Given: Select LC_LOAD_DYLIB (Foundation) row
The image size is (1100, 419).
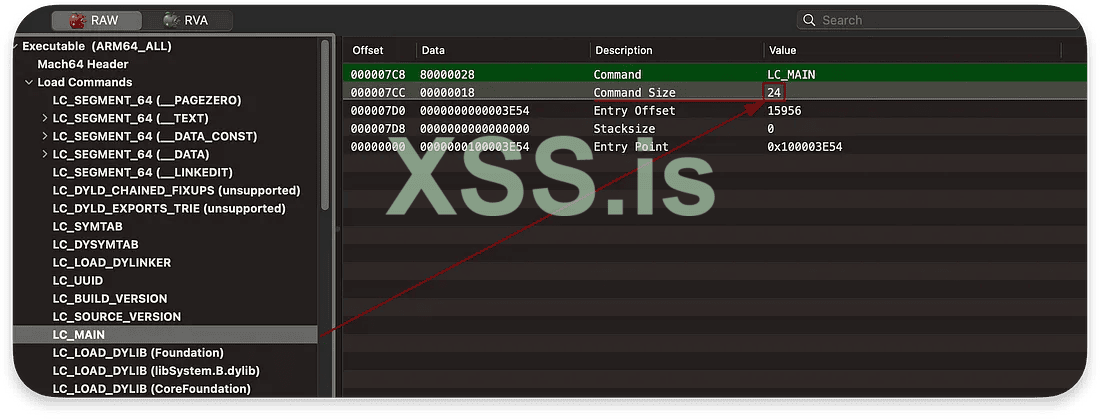Looking at the screenshot, I should coord(138,353).
